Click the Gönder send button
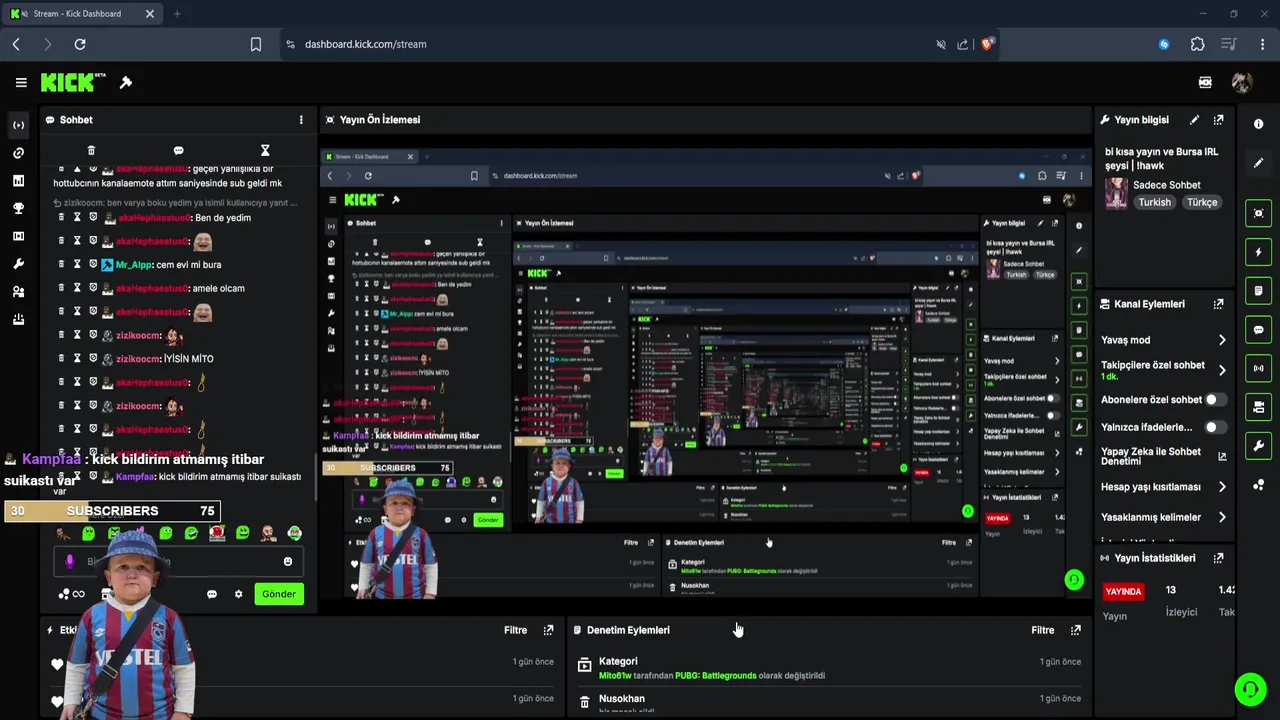This screenshot has height=720, width=1280. 278,594
